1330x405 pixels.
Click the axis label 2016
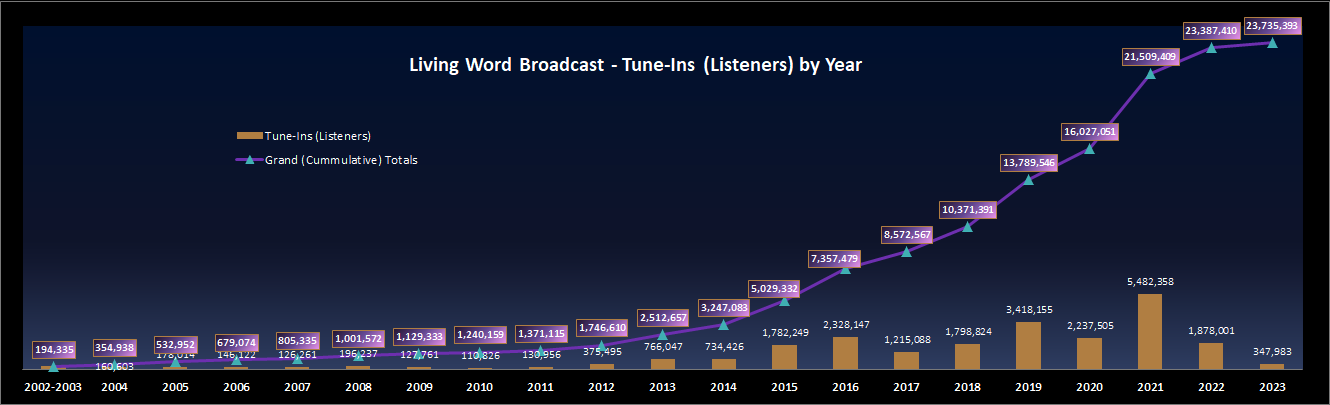pyautogui.click(x=845, y=386)
